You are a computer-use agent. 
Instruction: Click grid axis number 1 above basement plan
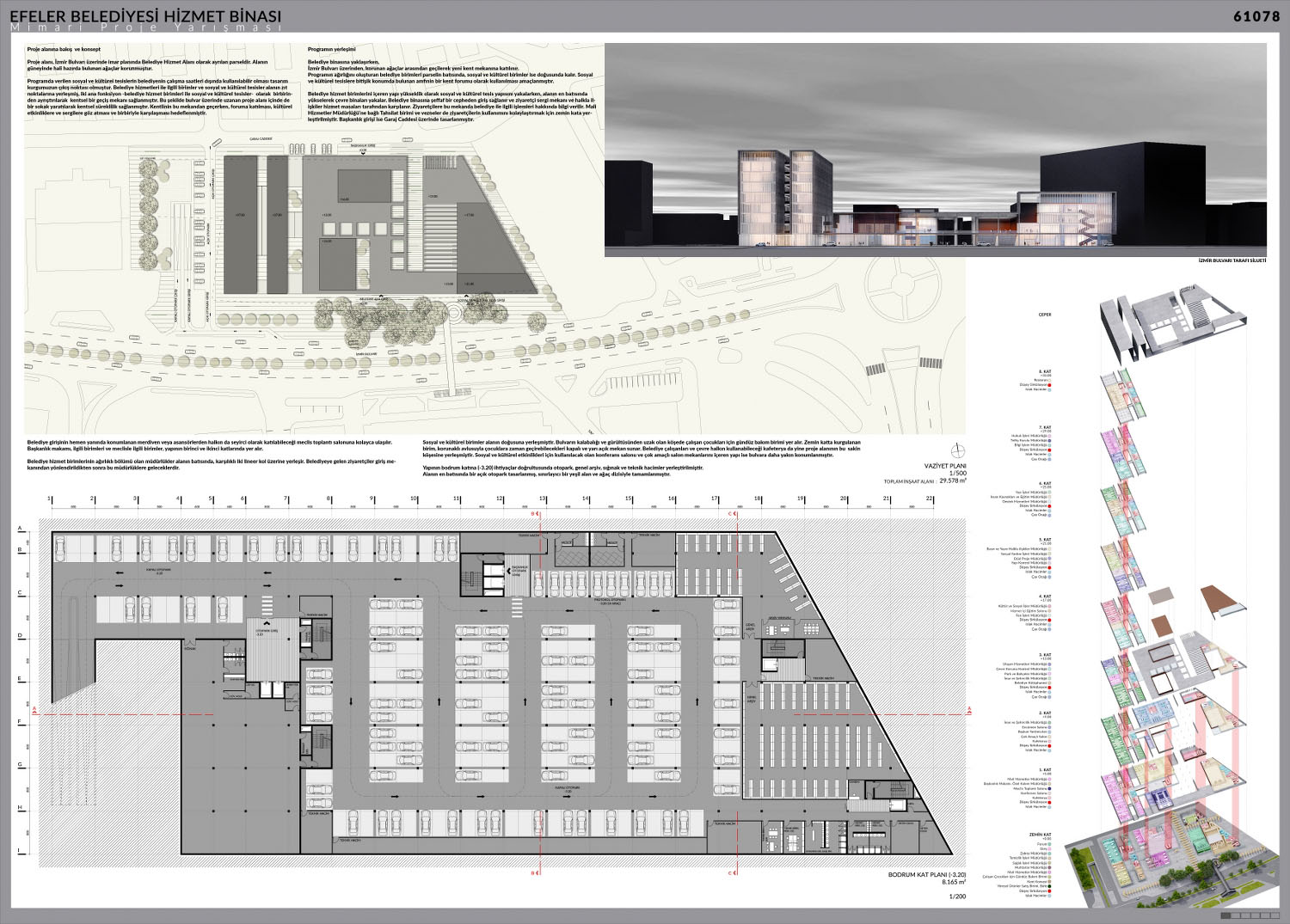click(51, 499)
